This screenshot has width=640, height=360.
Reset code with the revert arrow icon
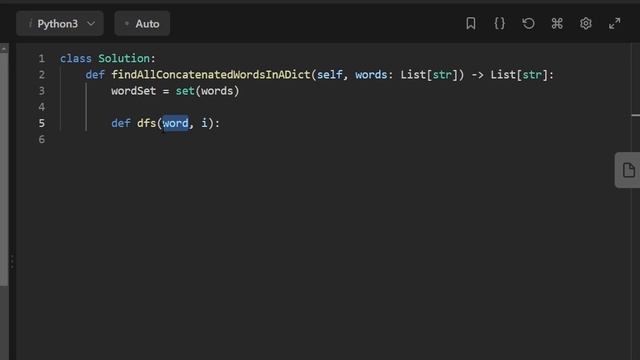[528, 23]
